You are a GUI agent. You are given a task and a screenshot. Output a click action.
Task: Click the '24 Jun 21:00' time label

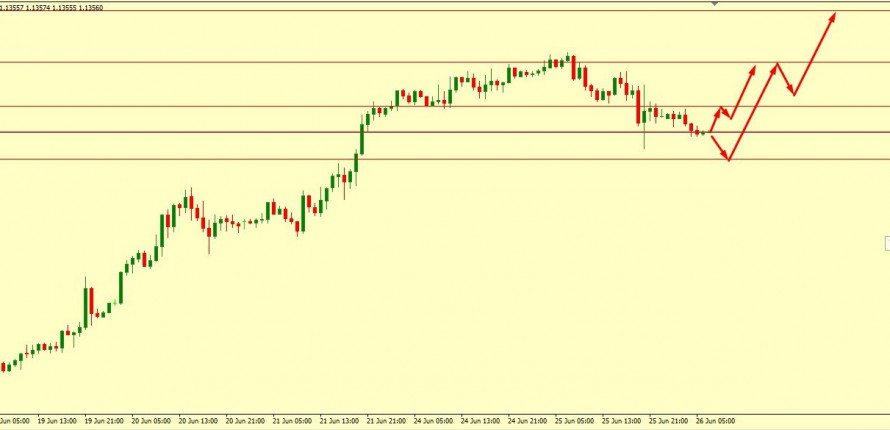pos(527,421)
